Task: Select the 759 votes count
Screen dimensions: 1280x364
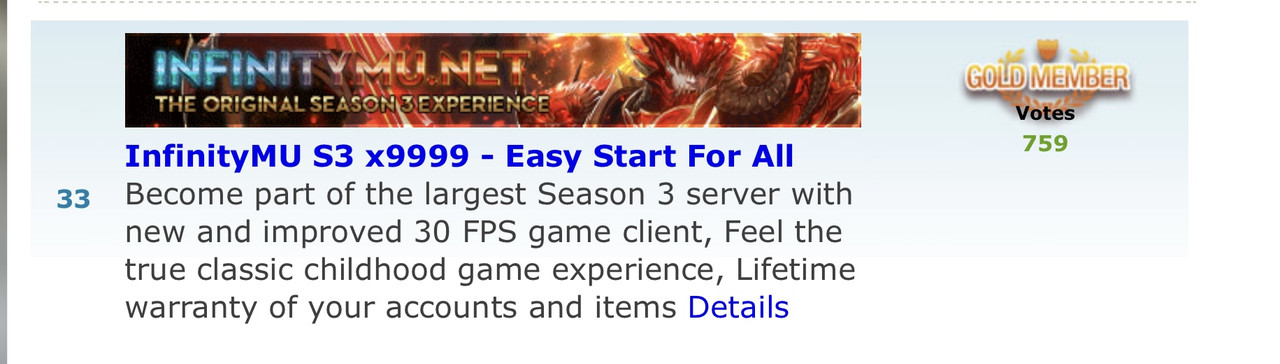Action: (x=1045, y=143)
